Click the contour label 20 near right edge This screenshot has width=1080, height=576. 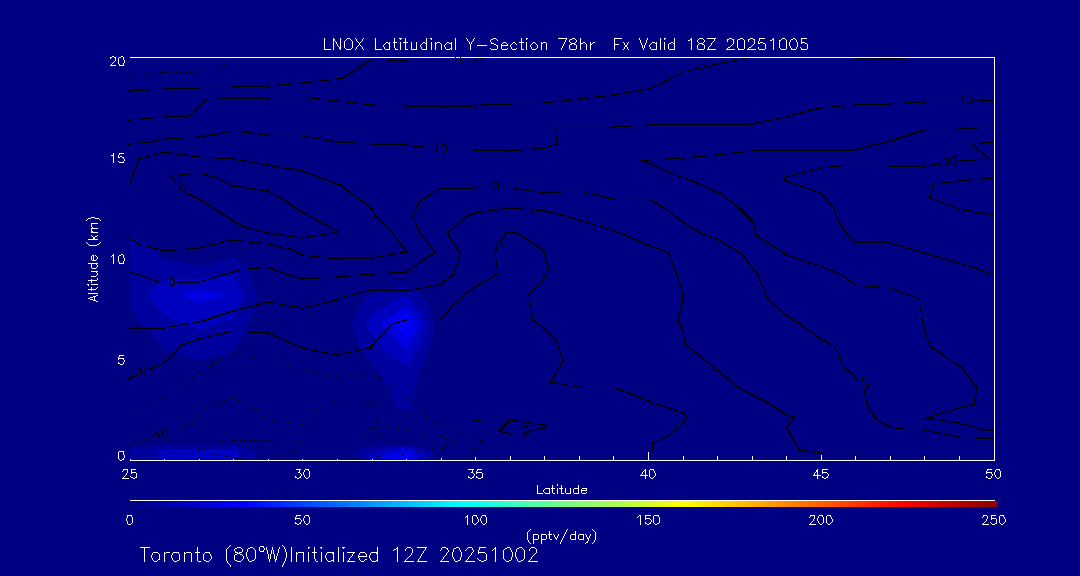tap(950, 161)
